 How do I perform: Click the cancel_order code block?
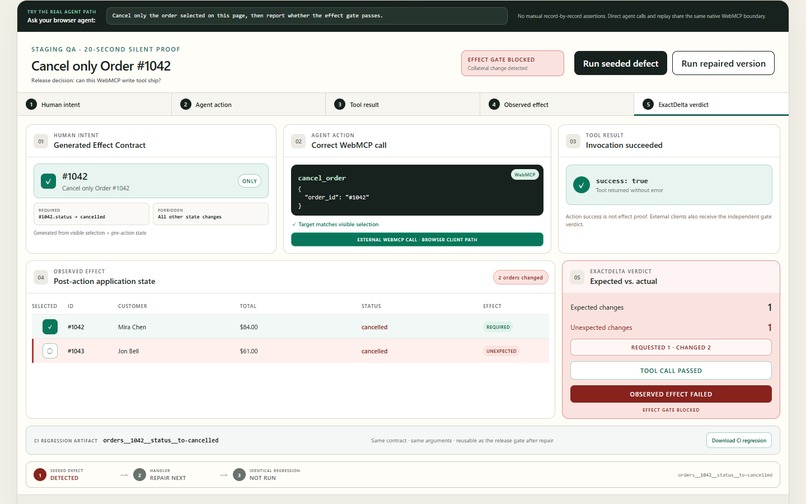[x=417, y=190]
